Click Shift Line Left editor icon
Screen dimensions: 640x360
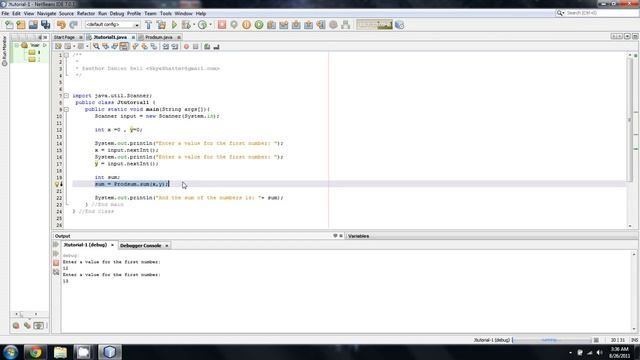point(165,47)
